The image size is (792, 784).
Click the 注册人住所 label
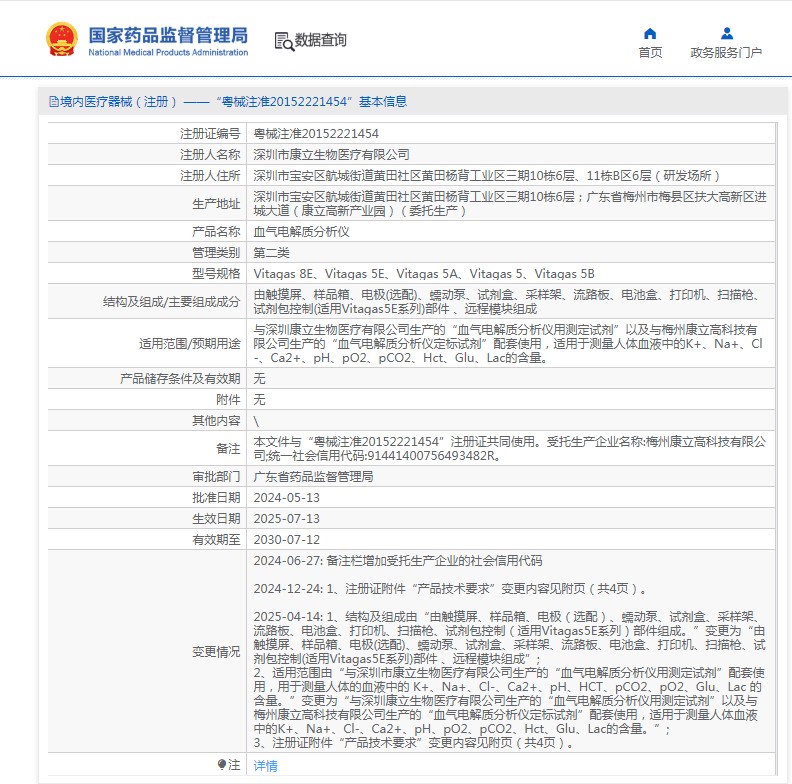pyautogui.click(x=210, y=176)
